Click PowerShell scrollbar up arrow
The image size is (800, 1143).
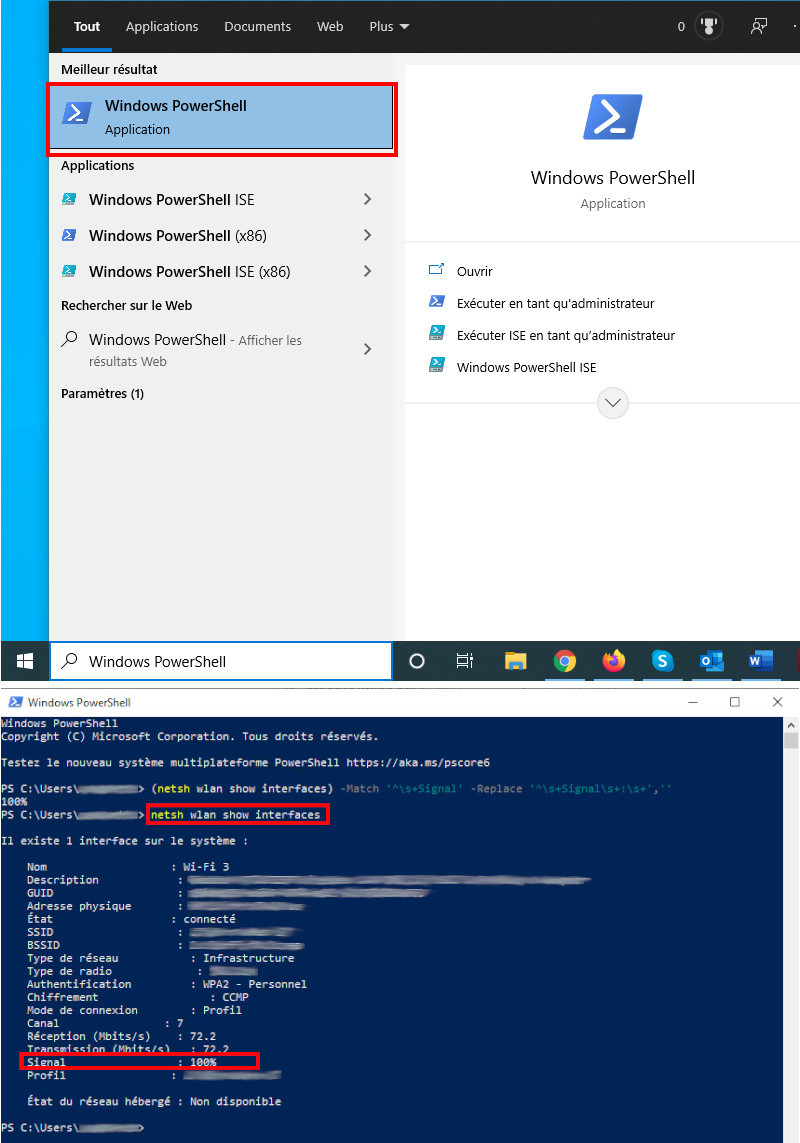tap(791, 725)
